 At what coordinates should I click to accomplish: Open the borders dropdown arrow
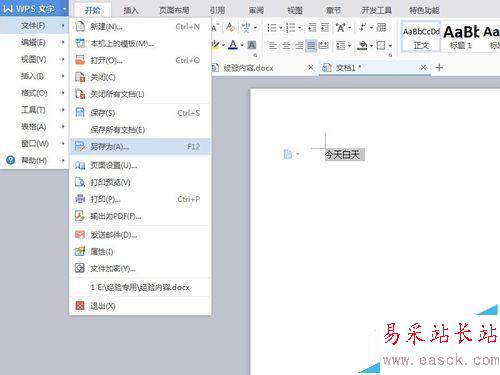click(x=390, y=46)
